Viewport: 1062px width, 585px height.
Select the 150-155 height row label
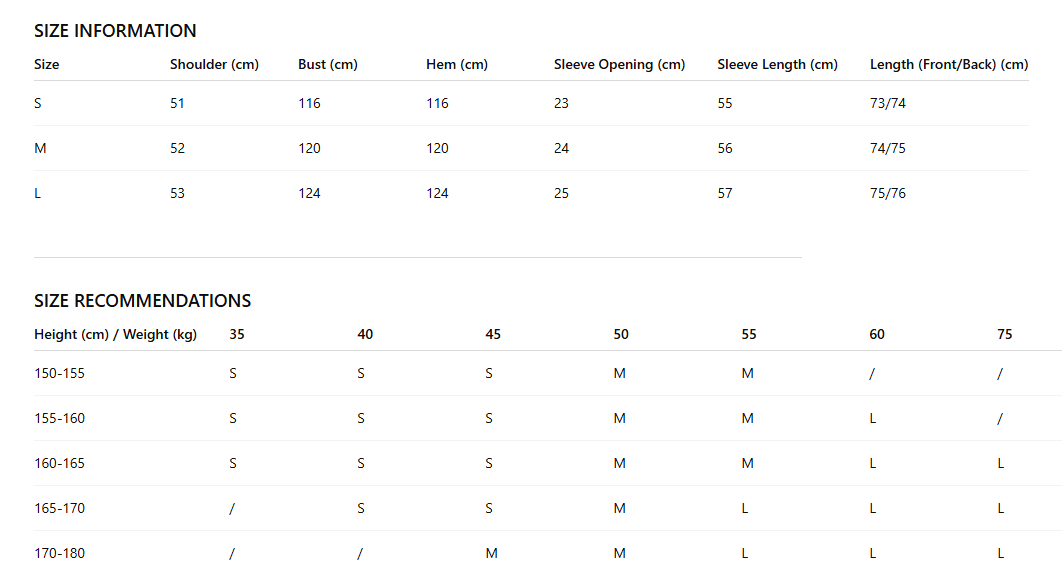coord(60,373)
